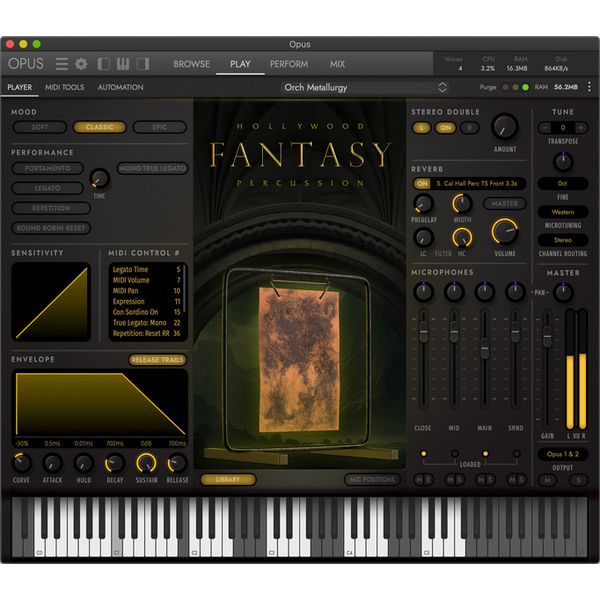Image resolution: width=600 pixels, height=600 pixels.
Task: Click the Library button
Action: point(228,480)
